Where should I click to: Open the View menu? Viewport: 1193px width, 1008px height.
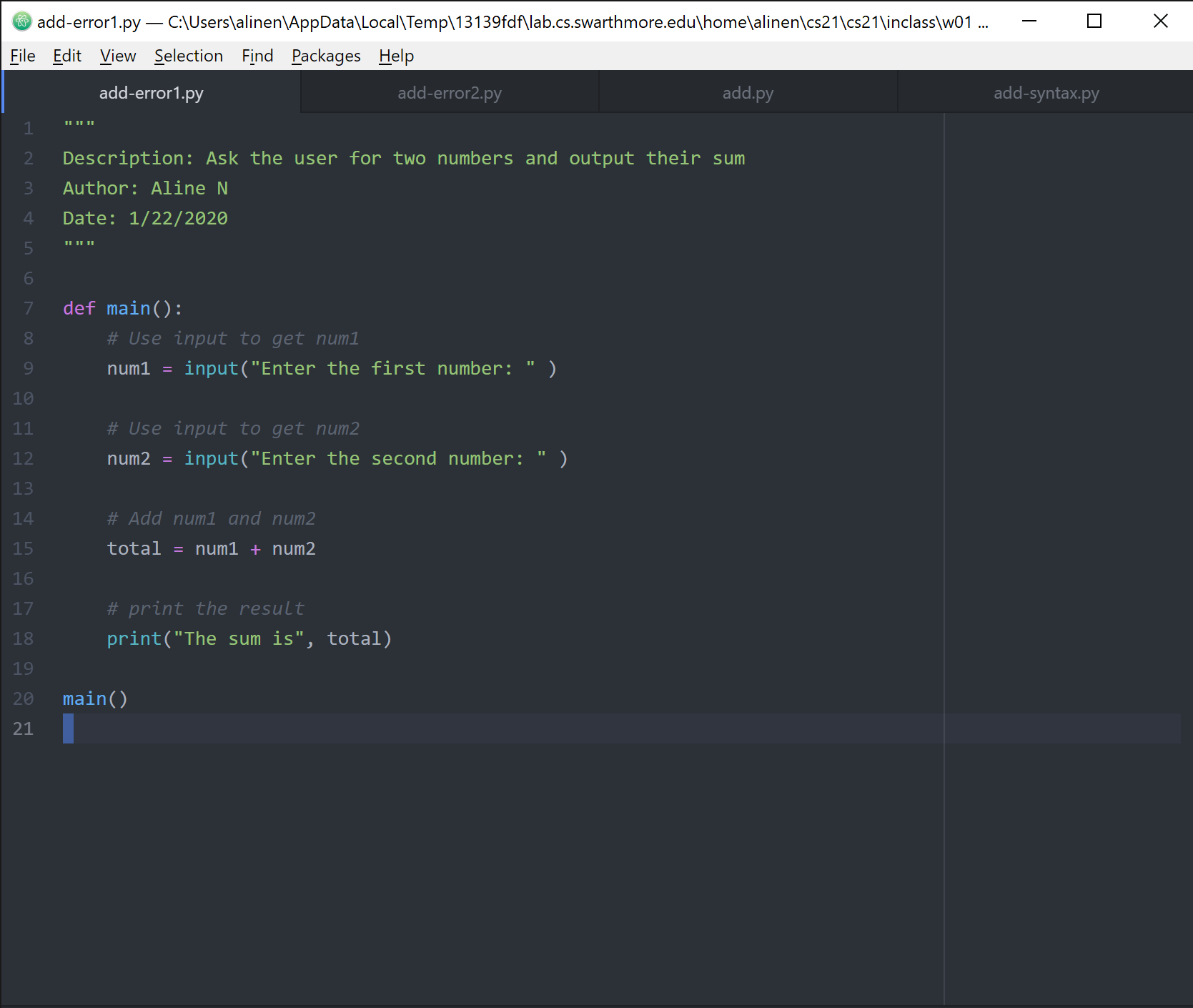tap(118, 56)
